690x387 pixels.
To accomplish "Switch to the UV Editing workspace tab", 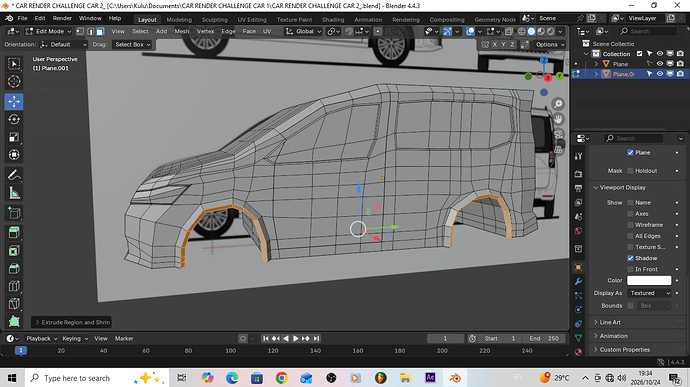I will pos(252,19).
